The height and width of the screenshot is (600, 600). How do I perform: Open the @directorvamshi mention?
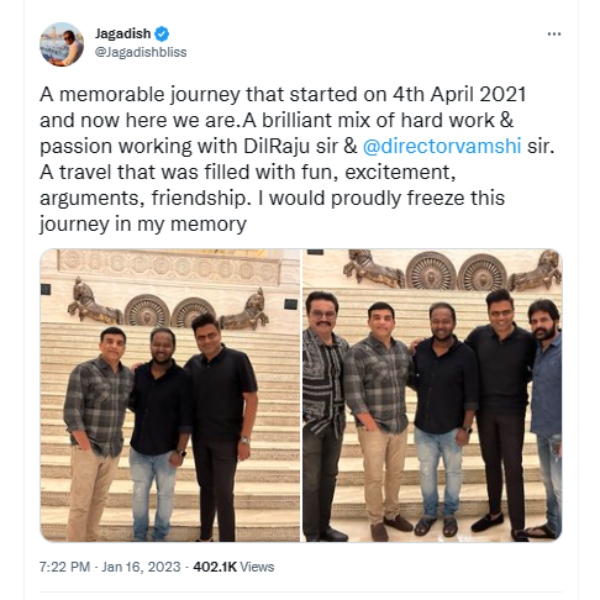pyautogui.click(x=442, y=146)
